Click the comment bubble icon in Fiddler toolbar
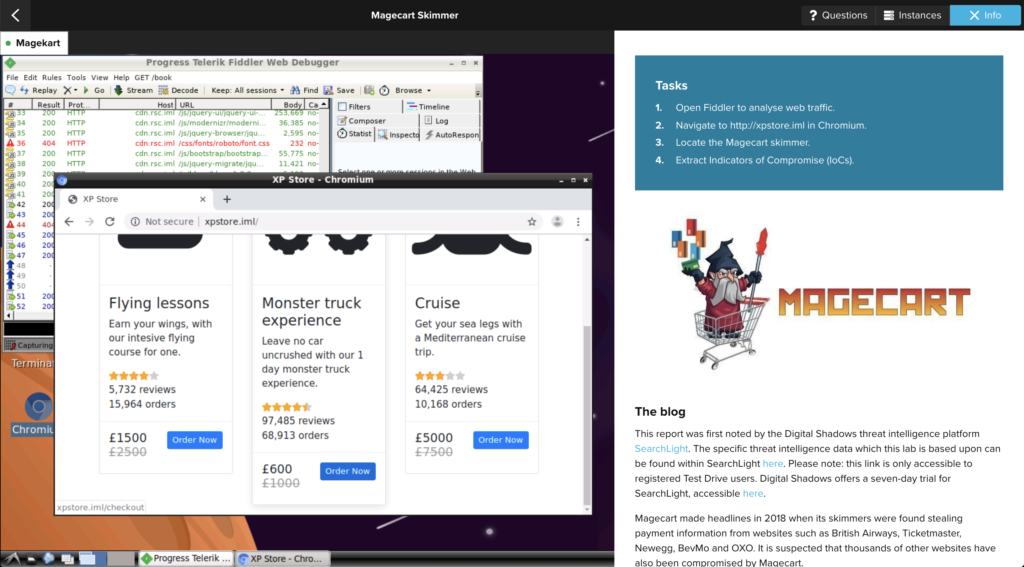This screenshot has width=1024, height=567. (x=10, y=90)
